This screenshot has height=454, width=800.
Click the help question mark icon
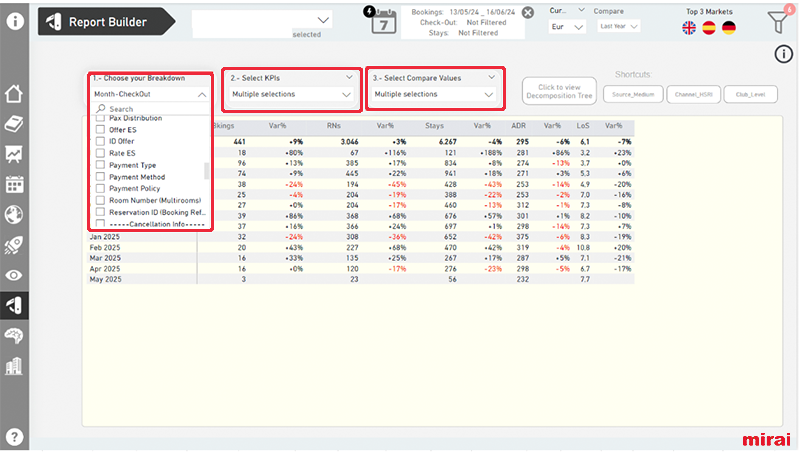tap(14, 437)
